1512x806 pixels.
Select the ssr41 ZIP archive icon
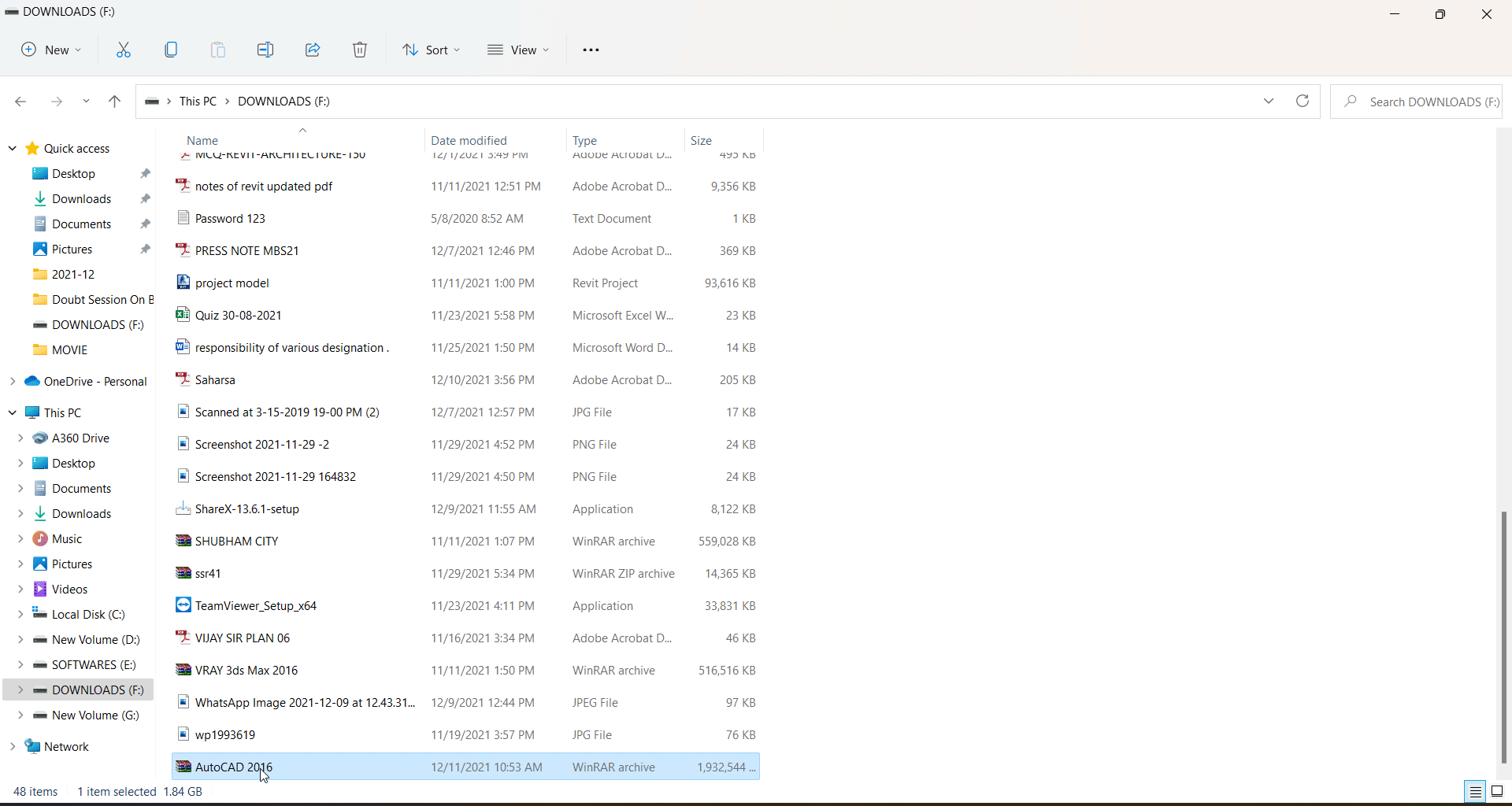(183, 573)
